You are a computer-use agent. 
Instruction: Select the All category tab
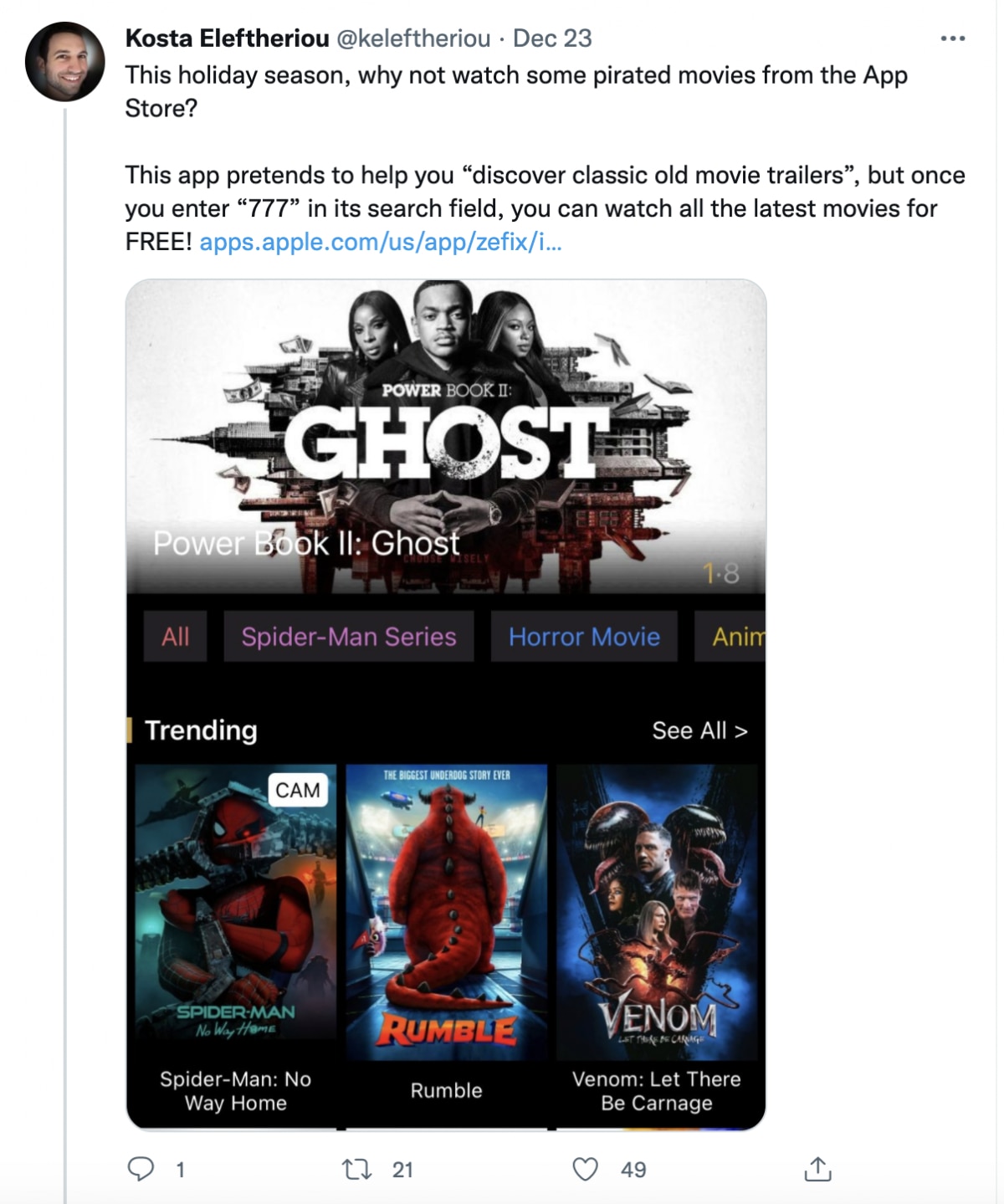[175, 637]
